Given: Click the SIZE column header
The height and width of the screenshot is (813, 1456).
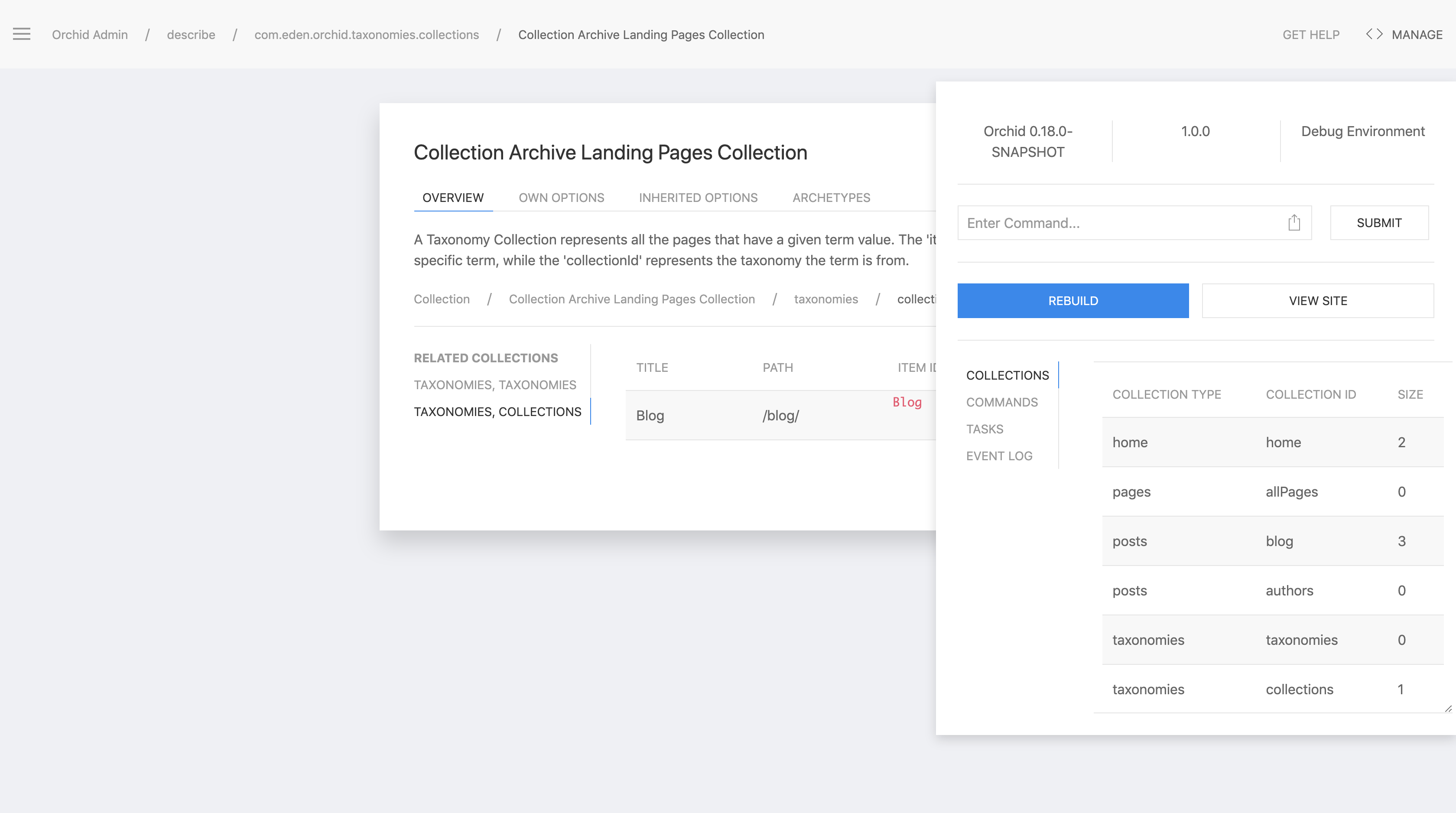Looking at the screenshot, I should (x=1410, y=395).
